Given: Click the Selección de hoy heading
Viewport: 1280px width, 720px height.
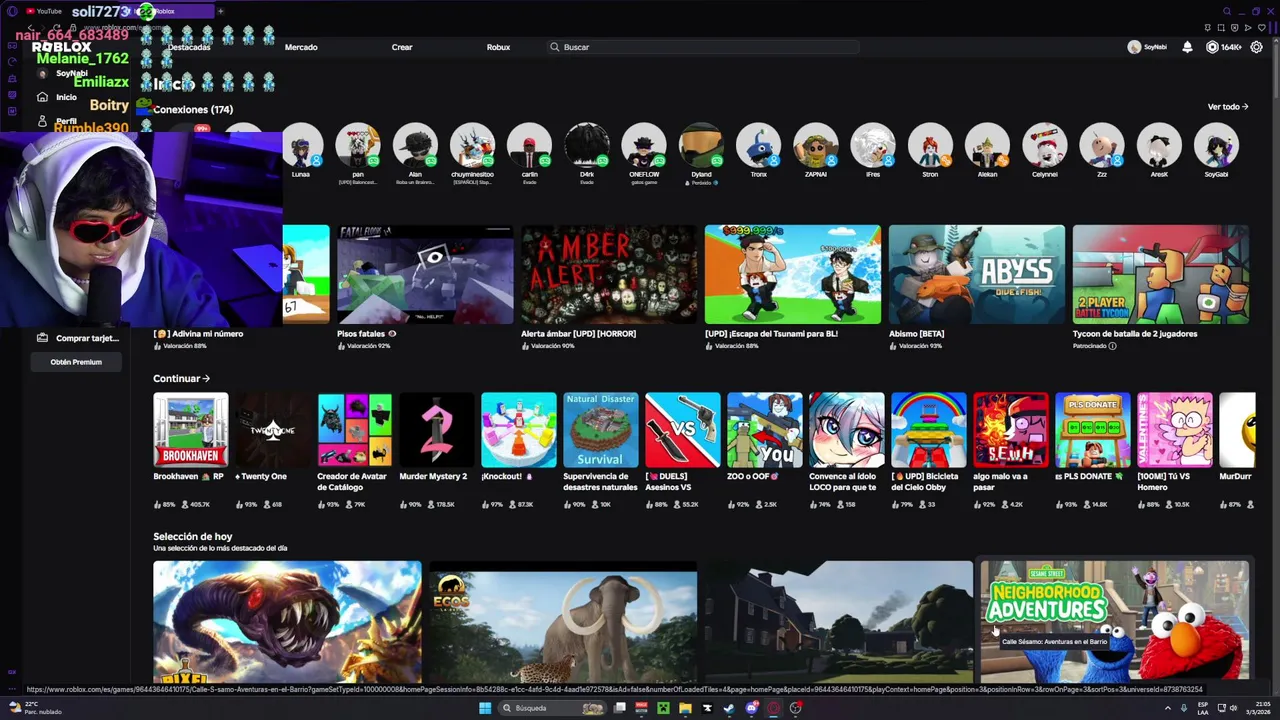Looking at the screenshot, I should pos(192,537).
